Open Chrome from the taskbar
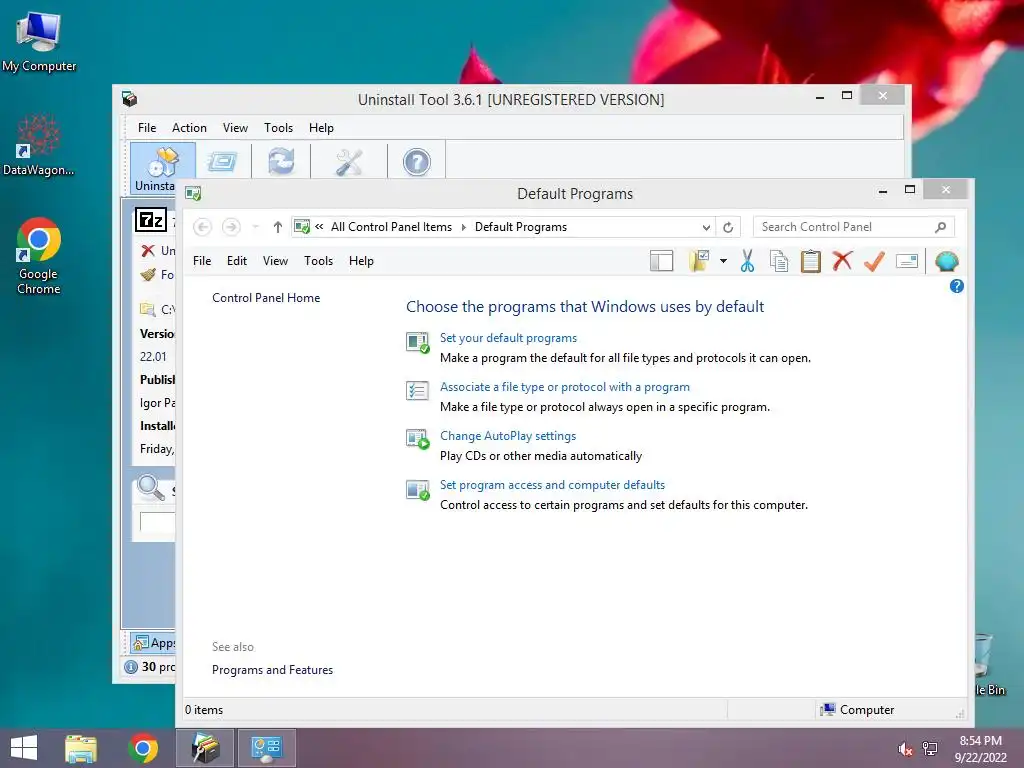Screen dimensions: 1024x768 click(143, 748)
